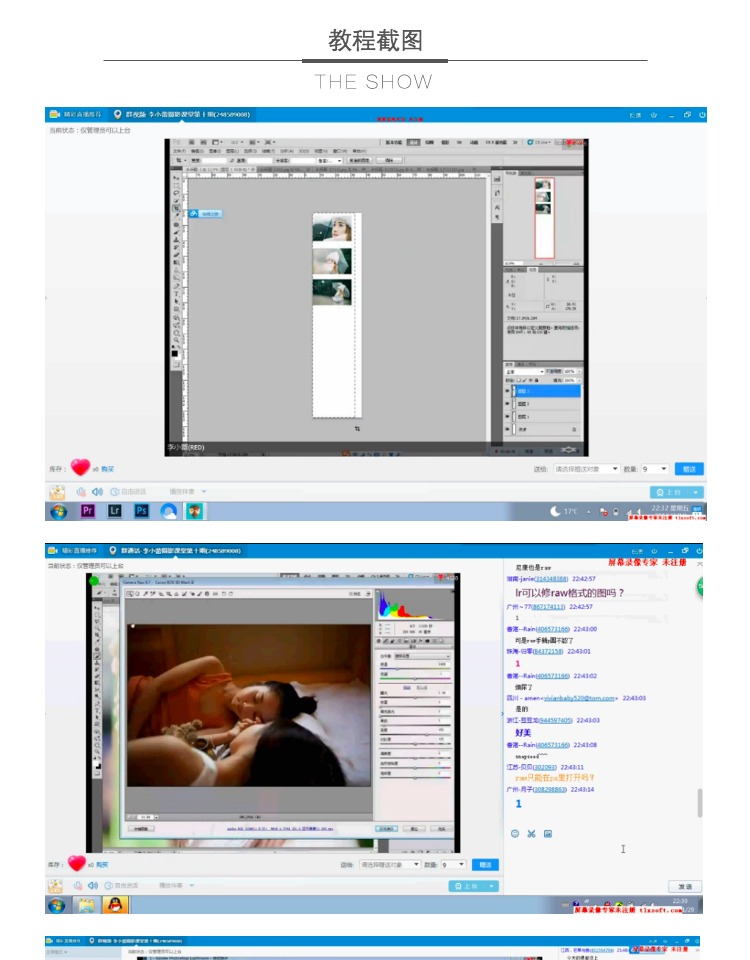Click 购买 link in first screenshot
Image resolution: width=750 pixels, height=960 pixels.
[107, 469]
